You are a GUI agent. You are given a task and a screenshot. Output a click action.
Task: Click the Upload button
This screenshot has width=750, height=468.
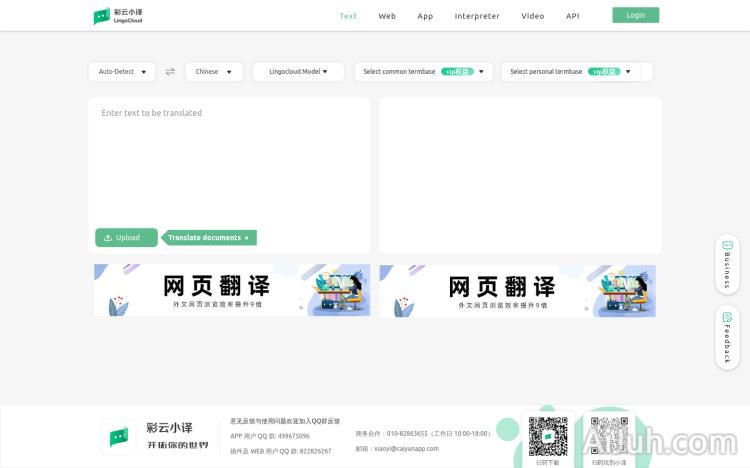126,237
